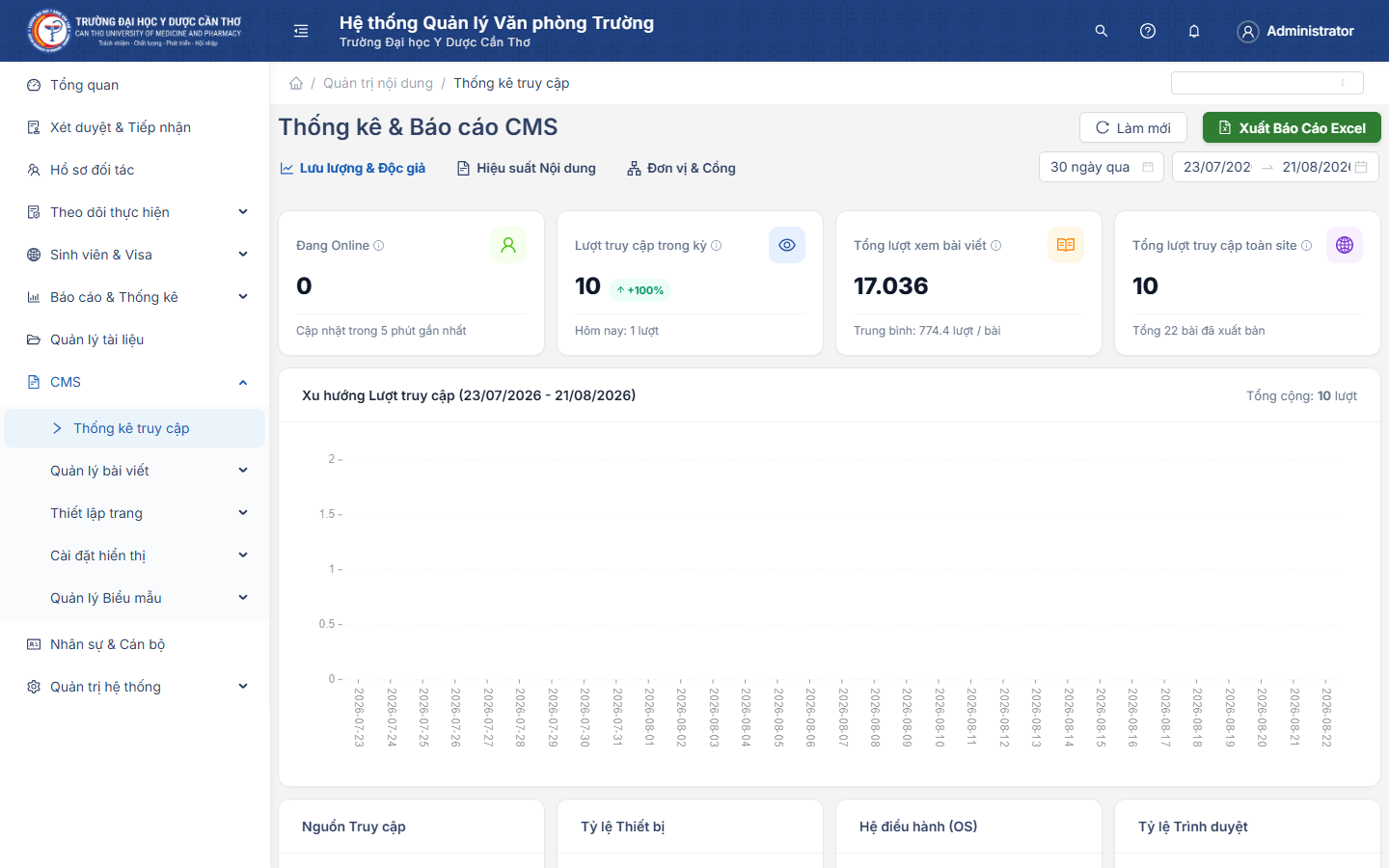Image resolution: width=1389 pixels, height=868 pixels.
Task: Collapse the CMS menu section
Action: pos(243,382)
